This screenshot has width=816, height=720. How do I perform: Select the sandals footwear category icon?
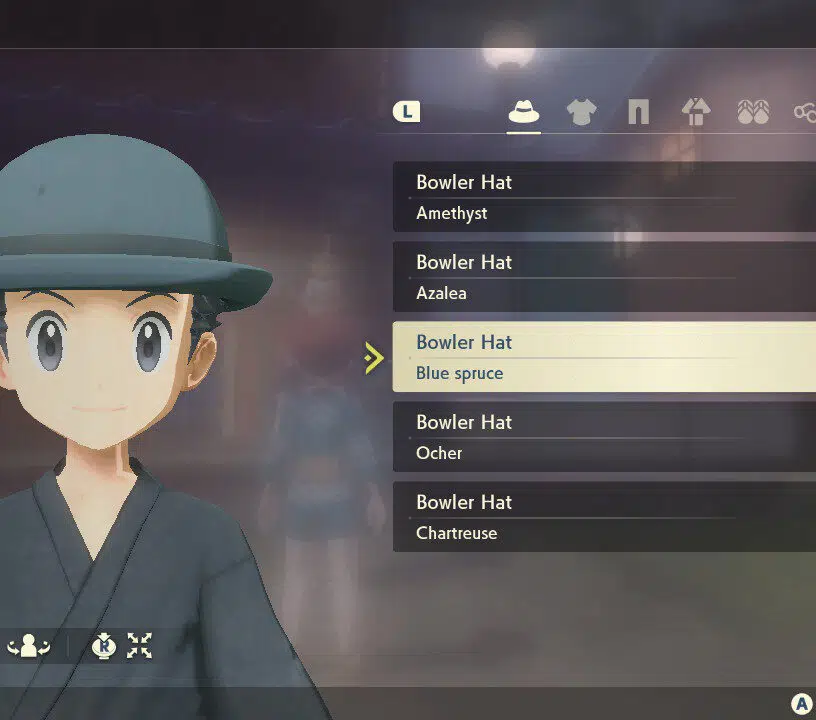[x=753, y=113]
